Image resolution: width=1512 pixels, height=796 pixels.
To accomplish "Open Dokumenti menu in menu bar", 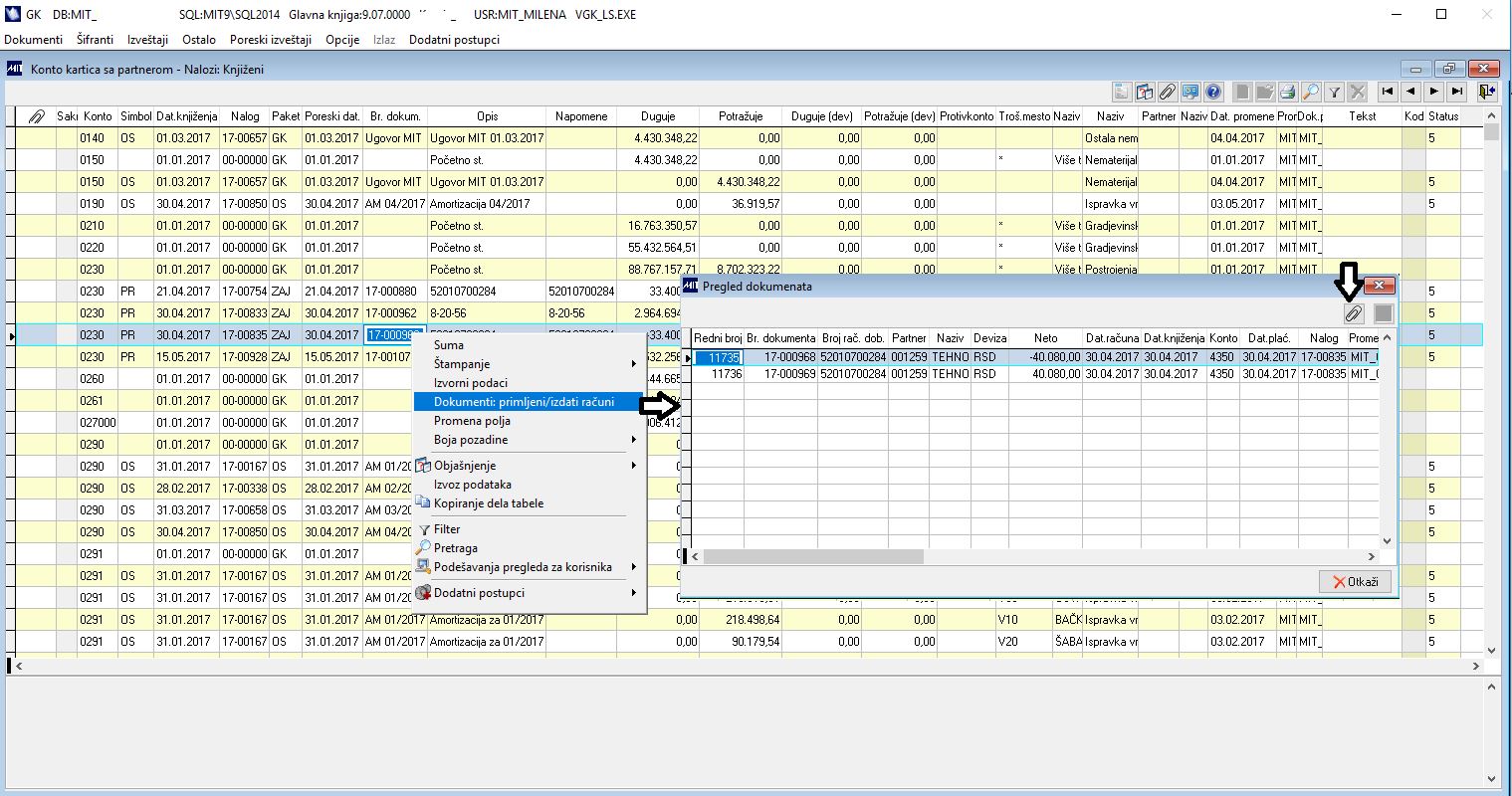I will point(34,40).
